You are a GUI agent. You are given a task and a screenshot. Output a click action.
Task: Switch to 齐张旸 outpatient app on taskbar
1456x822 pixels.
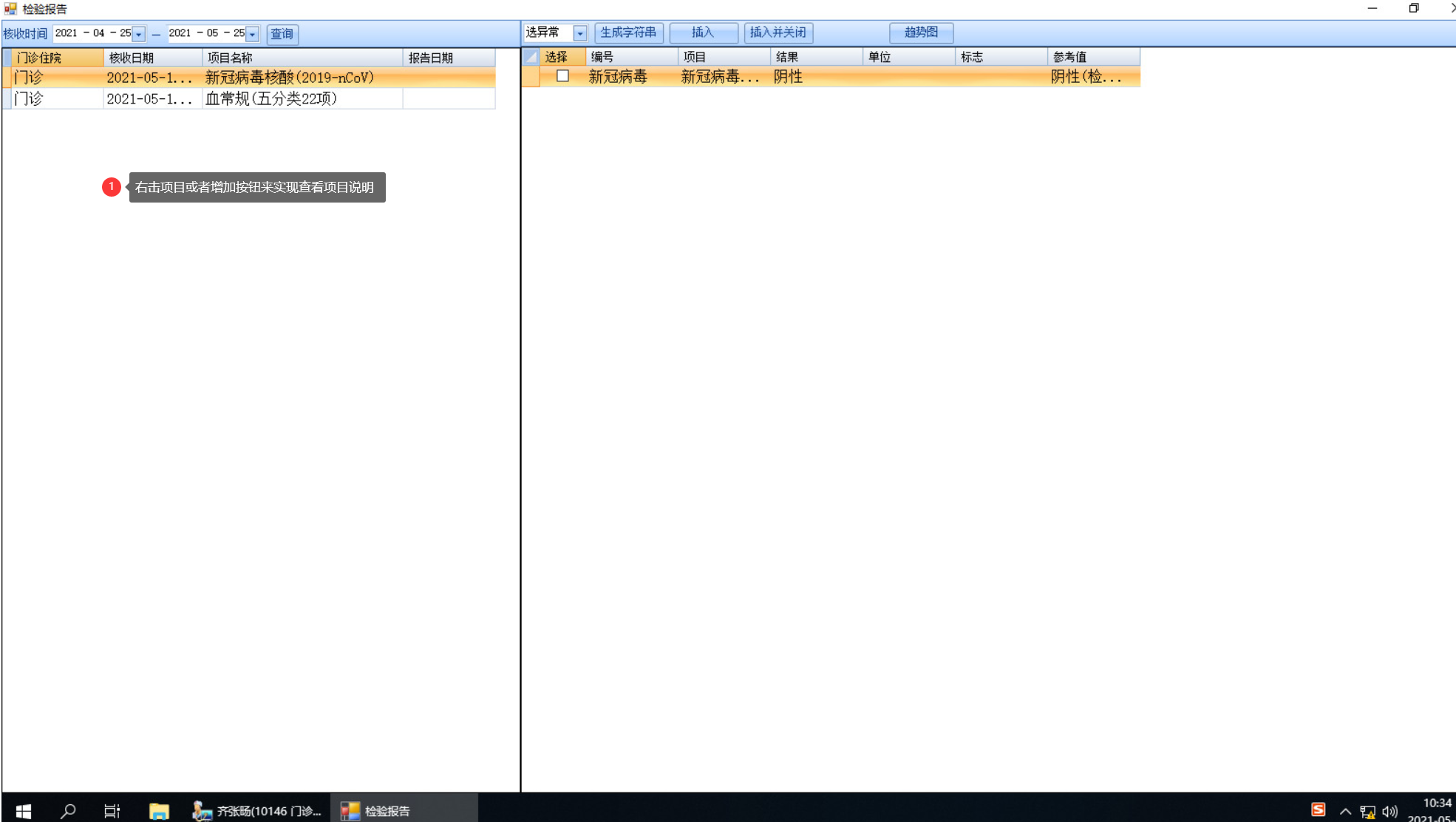point(257,811)
